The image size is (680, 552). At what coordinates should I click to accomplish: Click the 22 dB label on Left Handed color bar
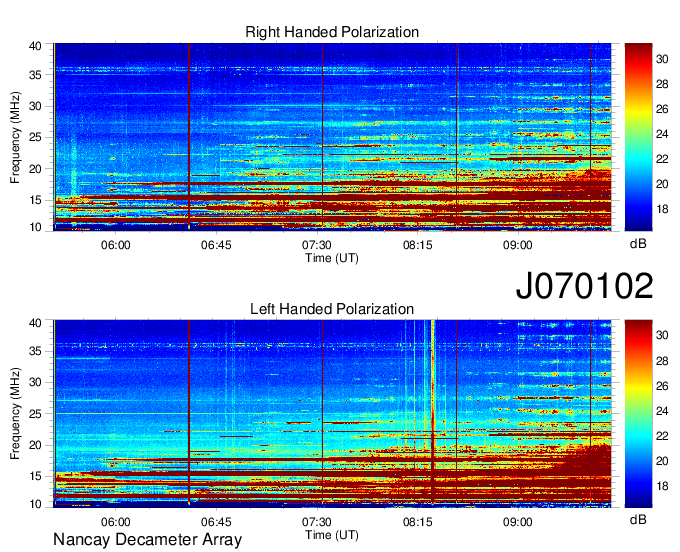(x=662, y=436)
